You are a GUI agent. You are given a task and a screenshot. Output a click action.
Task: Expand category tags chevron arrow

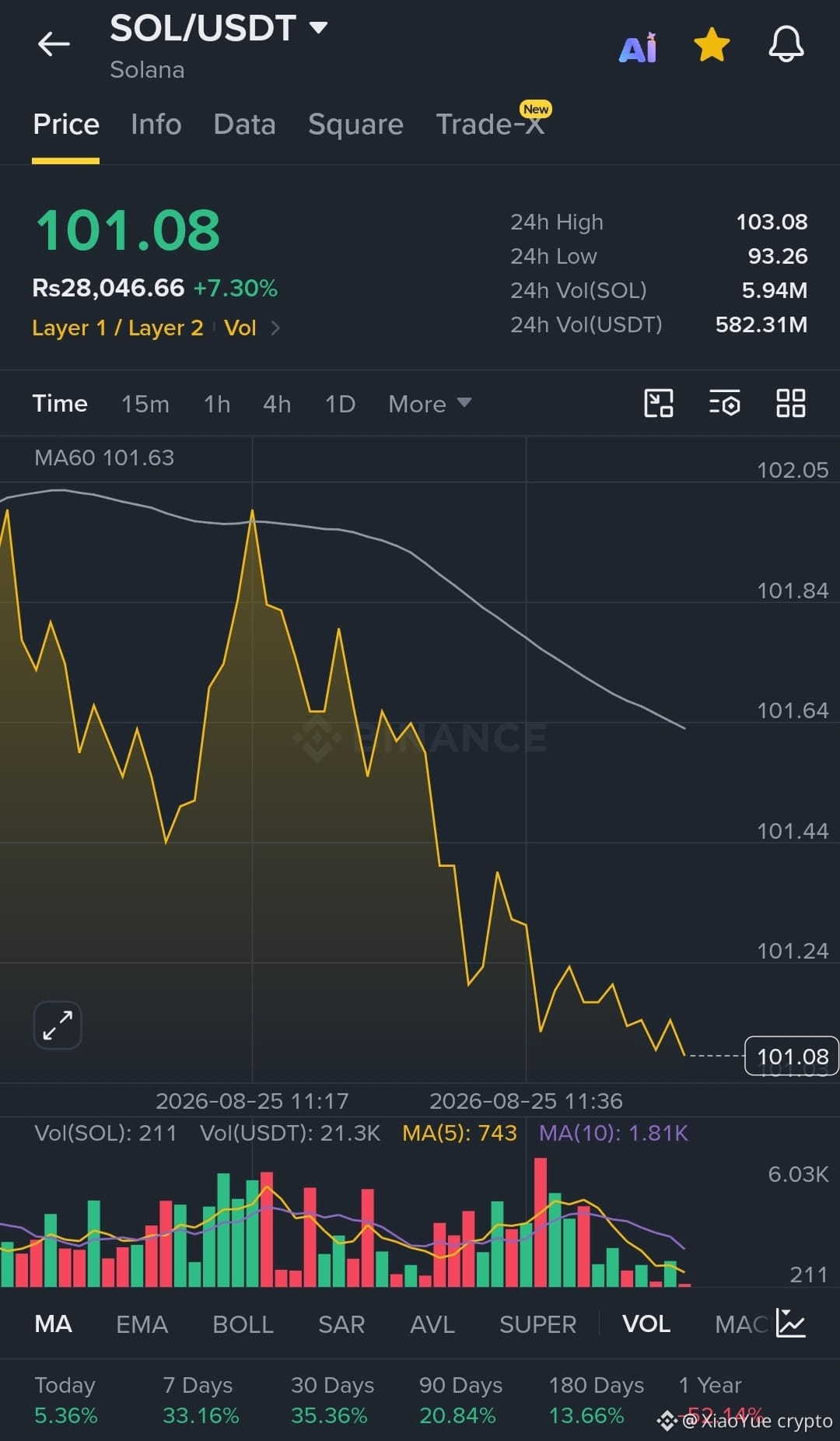(x=275, y=328)
